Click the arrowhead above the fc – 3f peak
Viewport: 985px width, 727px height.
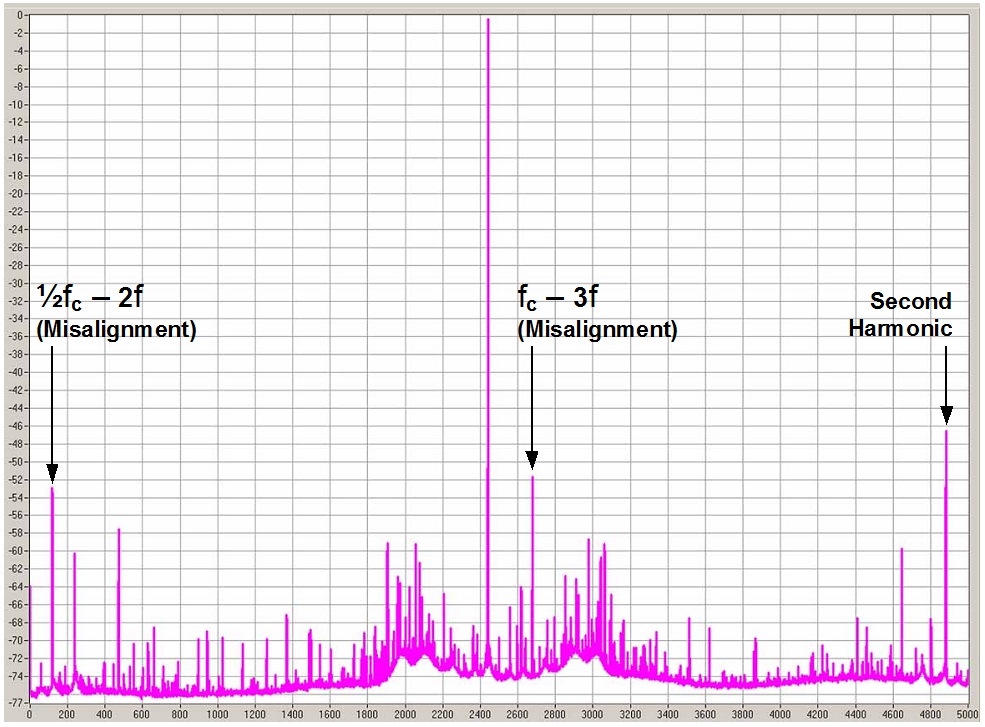point(532,460)
